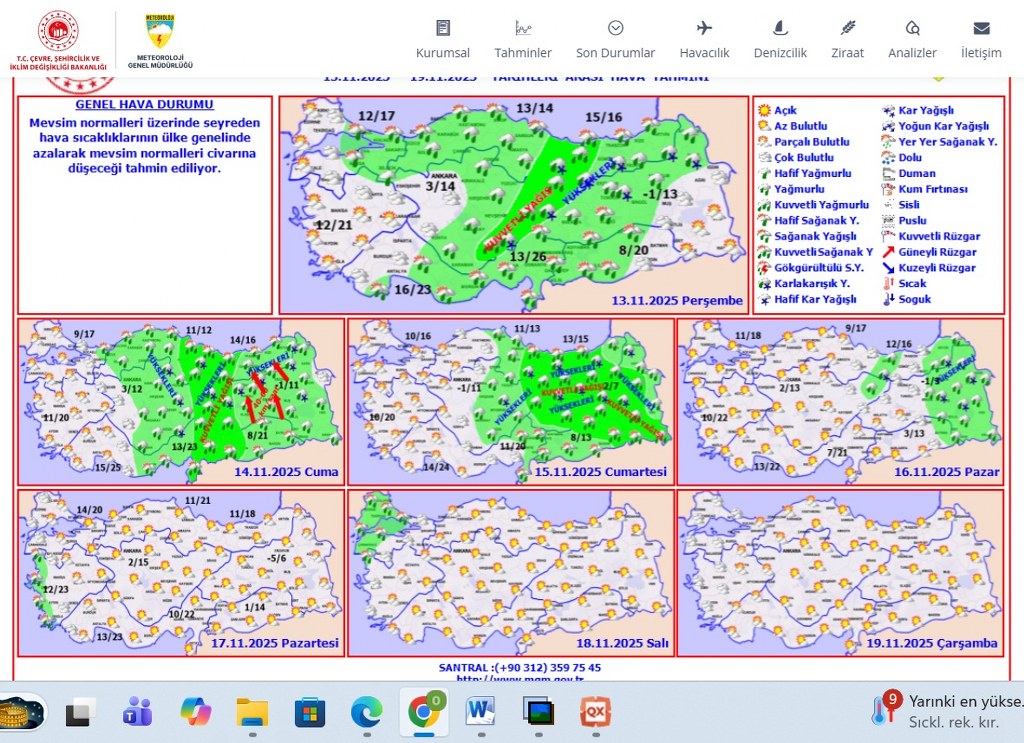The image size is (1024, 743).
Task: Open the Tahminler forecasts menu
Action: tap(523, 40)
